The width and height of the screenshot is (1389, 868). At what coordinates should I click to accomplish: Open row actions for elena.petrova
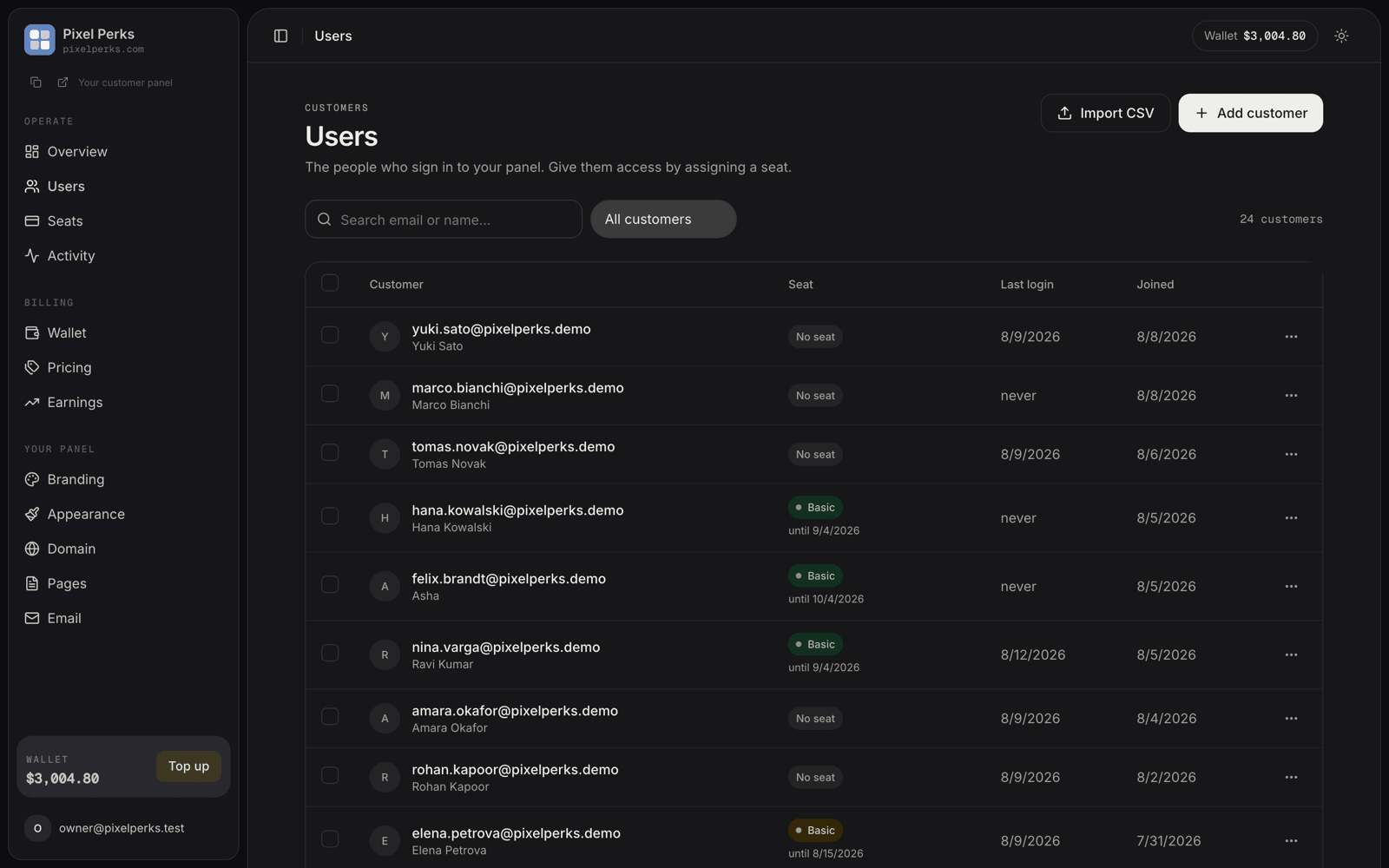[x=1291, y=841]
